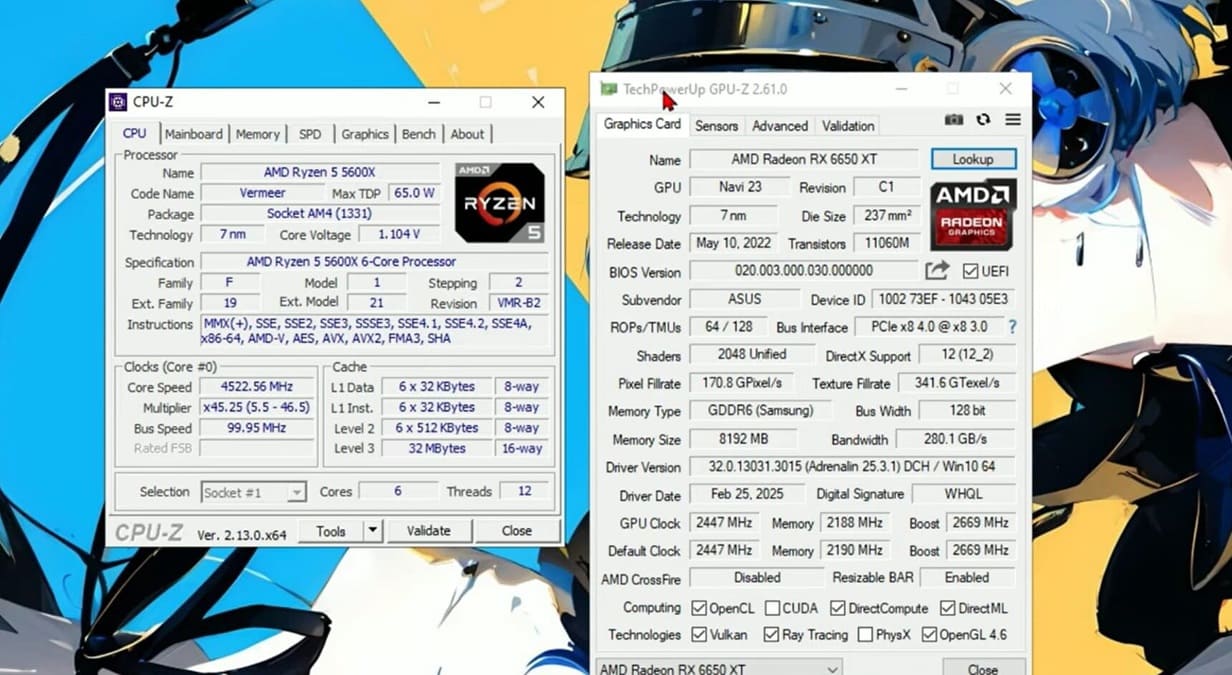Click the Bus Interface question mark icon
Image resolution: width=1232 pixels, height=675 pixels.
[x=1012, y=327]
